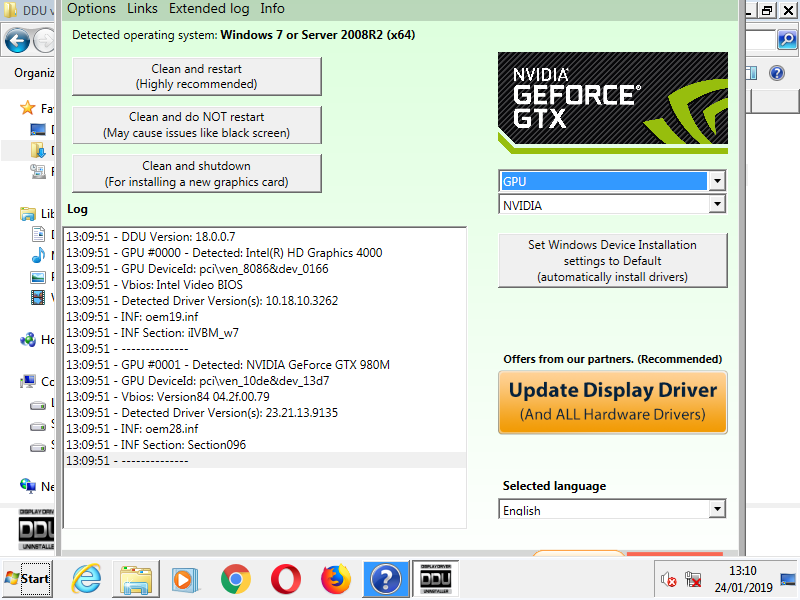Select log line DDU Version: 18.0.0.7
800x600 pixels.
(x=265, y=237)
